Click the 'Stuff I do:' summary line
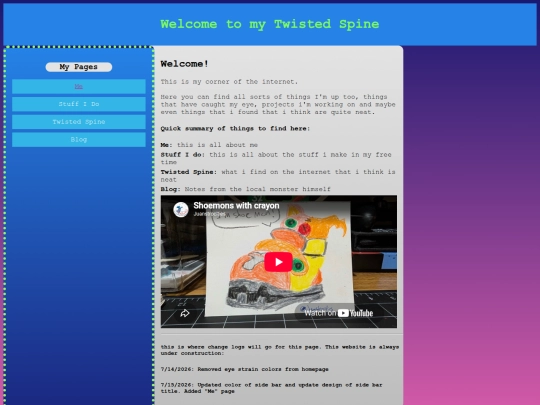 [x=276, y=158]
